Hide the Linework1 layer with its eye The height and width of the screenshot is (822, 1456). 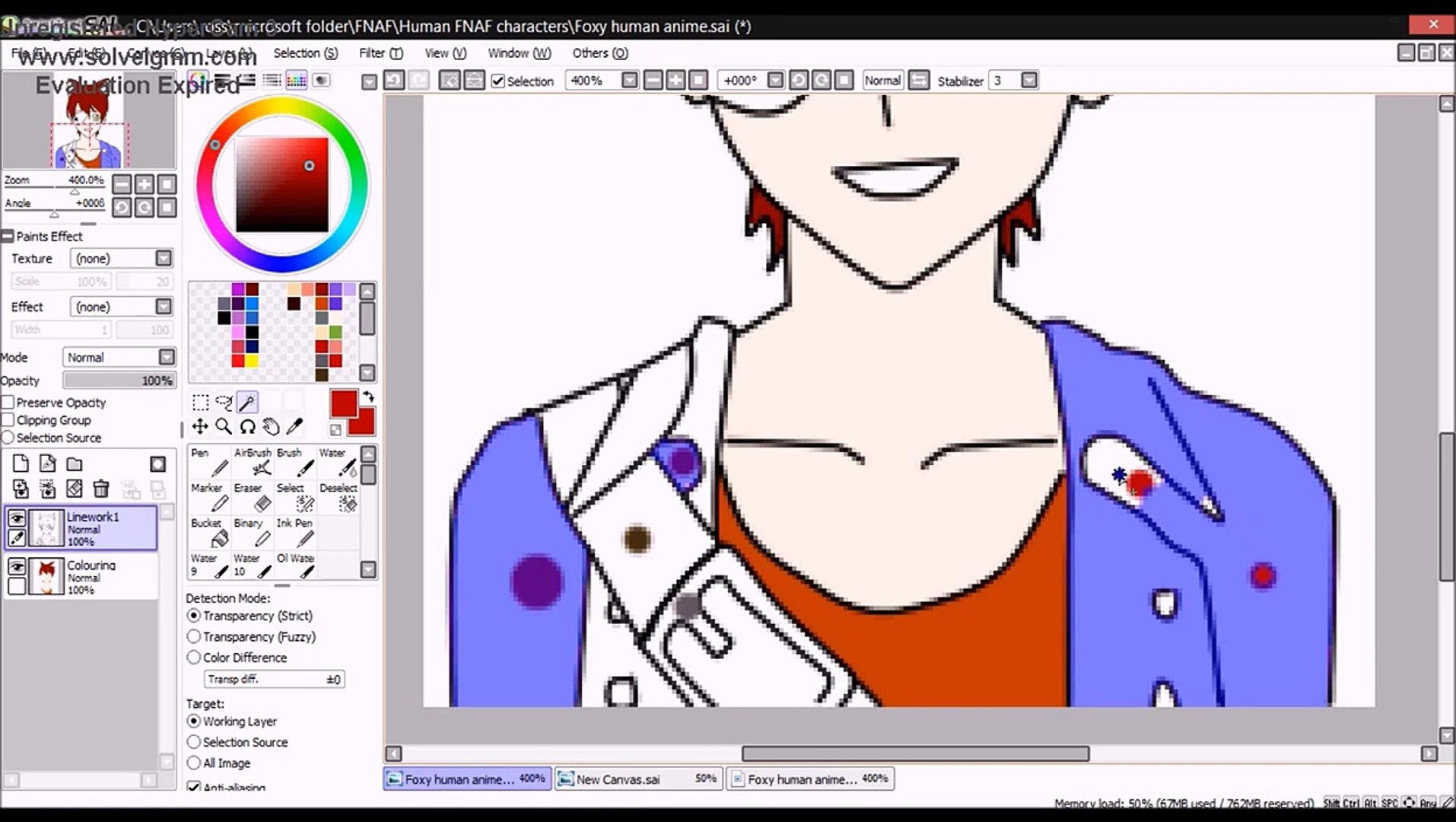click(17, 518)
